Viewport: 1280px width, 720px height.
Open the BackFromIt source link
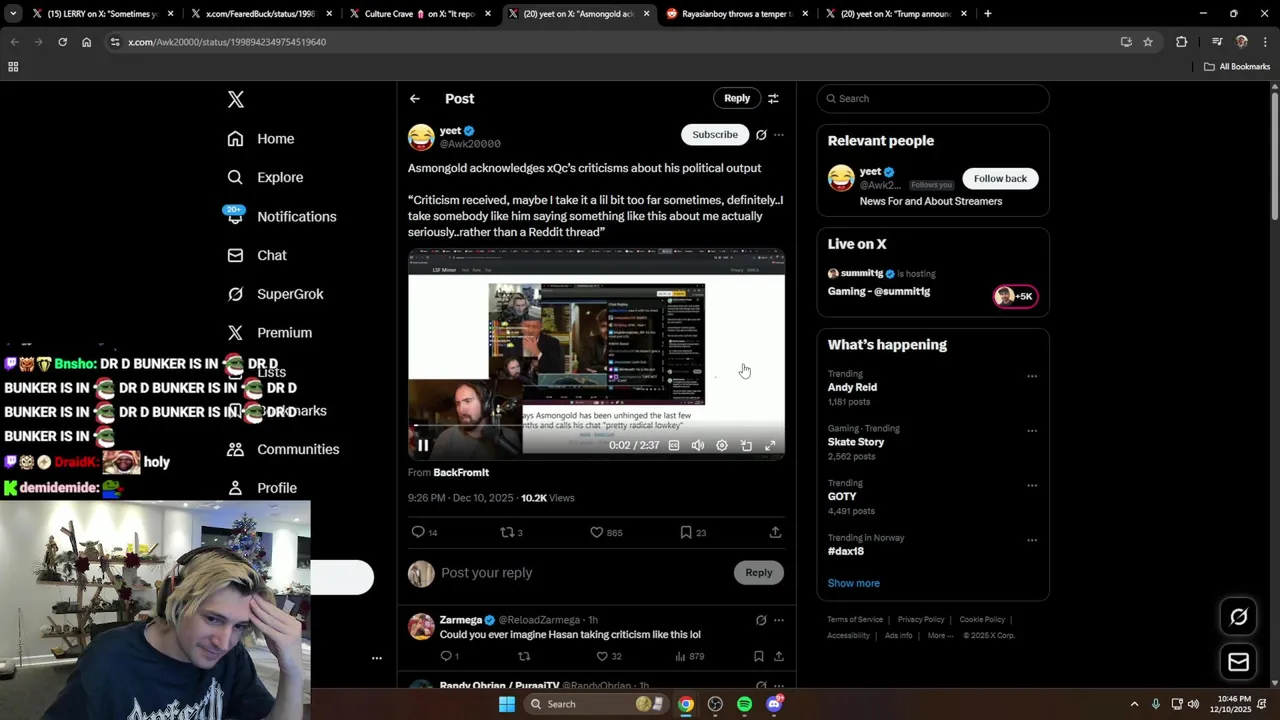coord(461,472)
